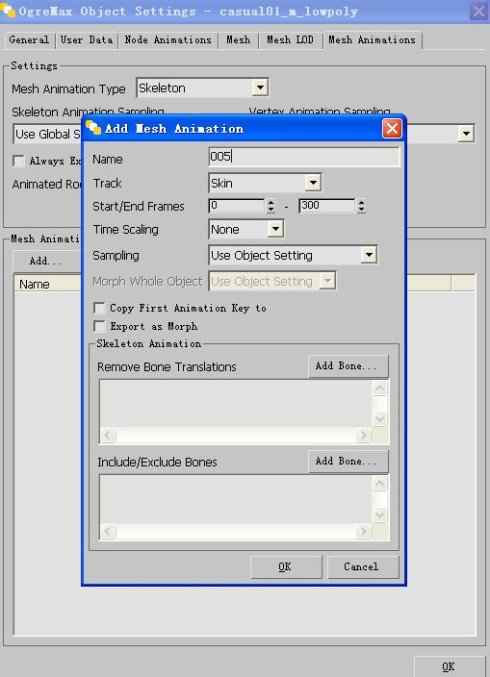Close the Add Mesh Animation dialog
The height and width of the screenshot is (677, 490).
(x=392, y=129)
